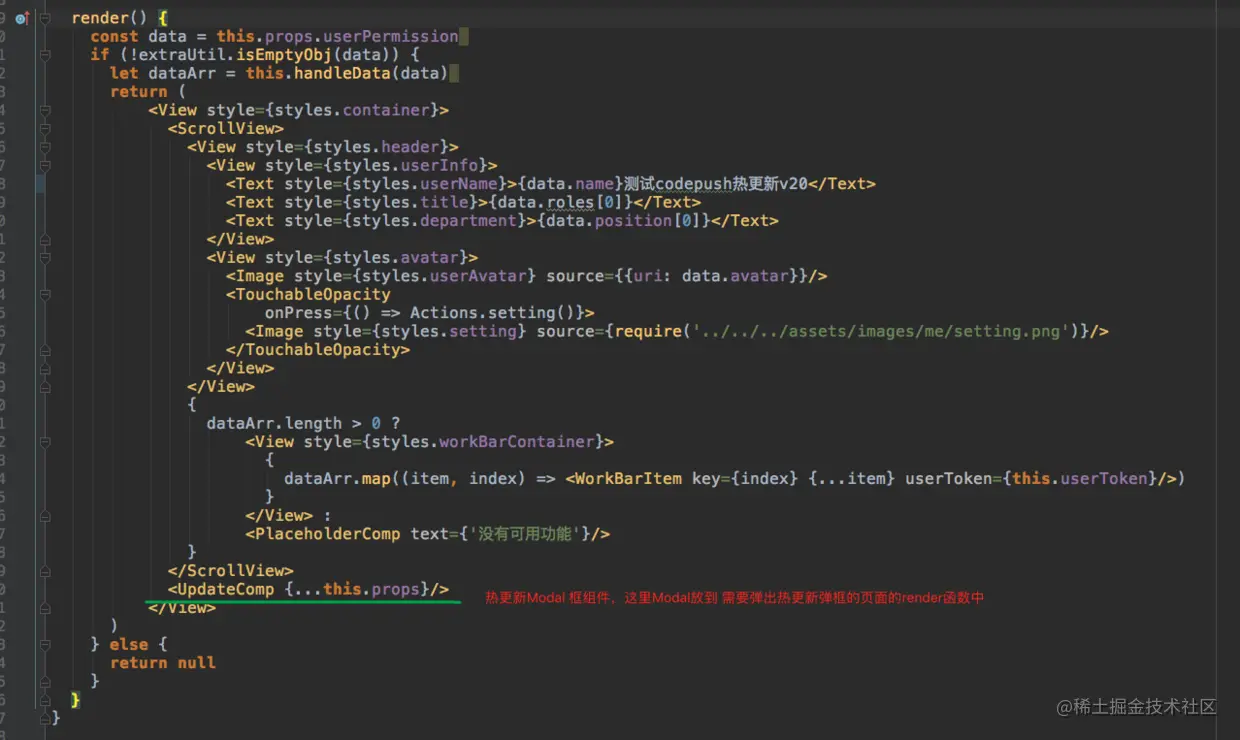This screenshot has width=1240, height=740.
Task: Click closing '</ScrollView>' tag
Action: (231, 571)
